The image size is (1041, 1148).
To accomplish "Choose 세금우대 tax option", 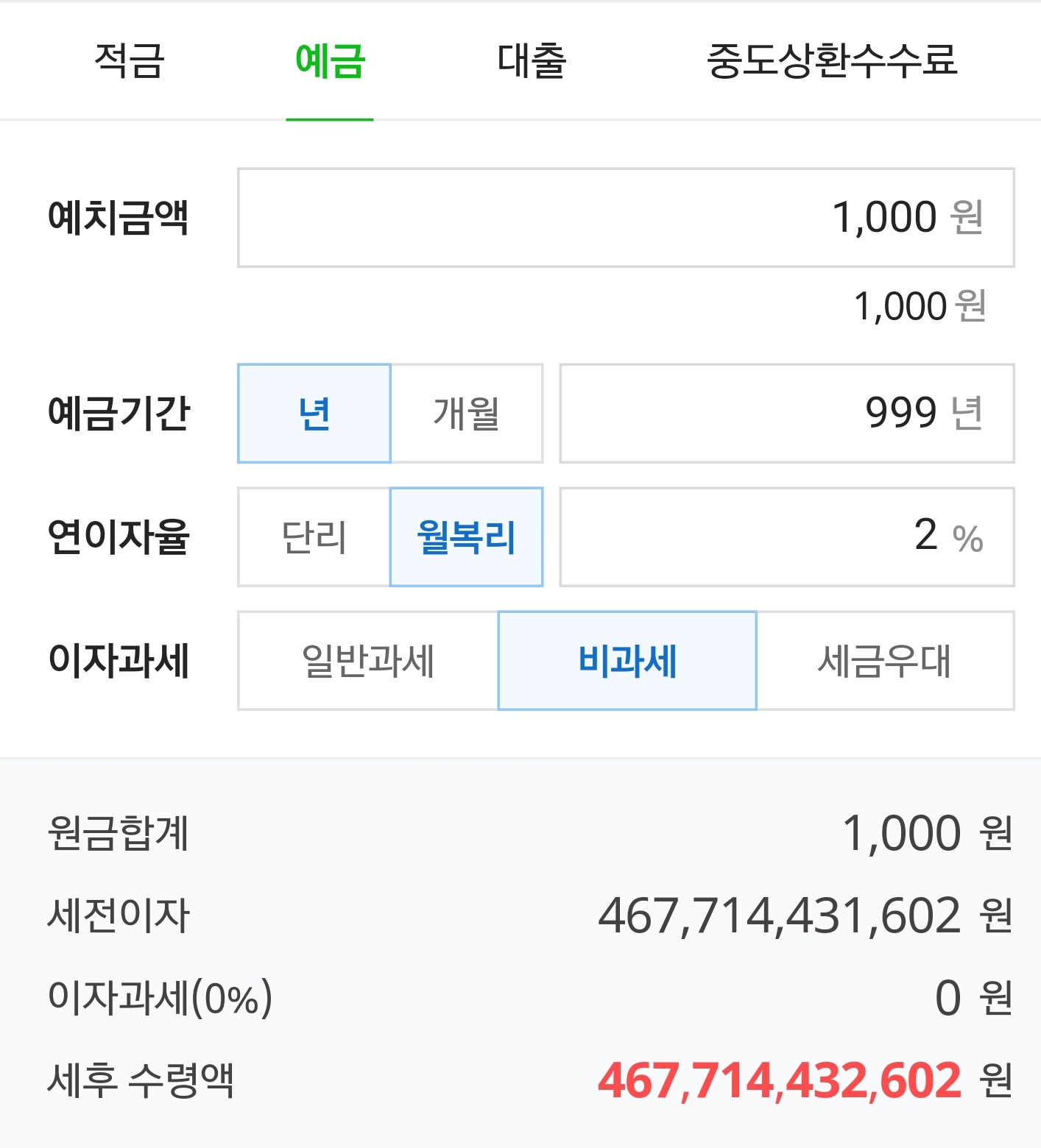I will 886,660.
